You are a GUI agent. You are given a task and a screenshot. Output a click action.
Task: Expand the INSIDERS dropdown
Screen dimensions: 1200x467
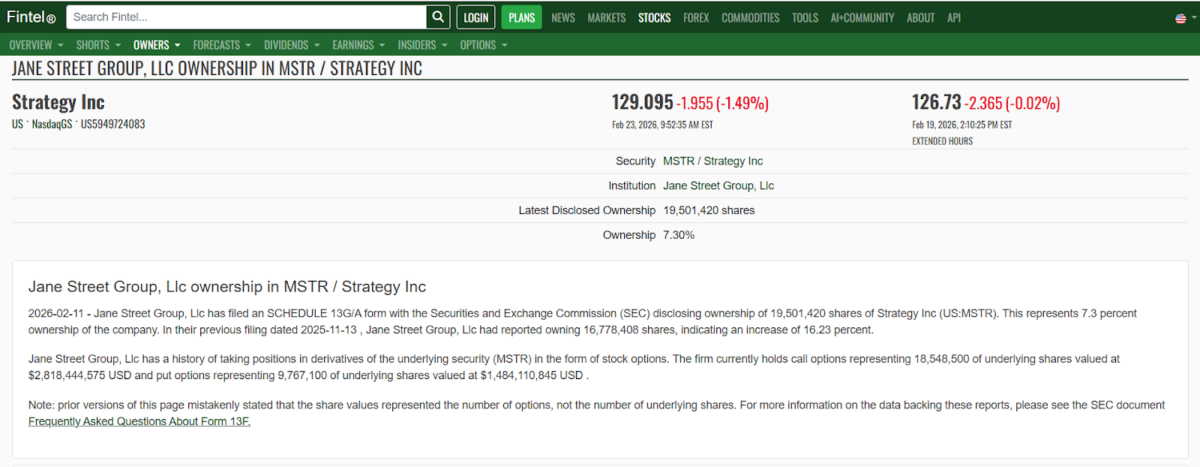pyautogui.click(x=423, y=45)
